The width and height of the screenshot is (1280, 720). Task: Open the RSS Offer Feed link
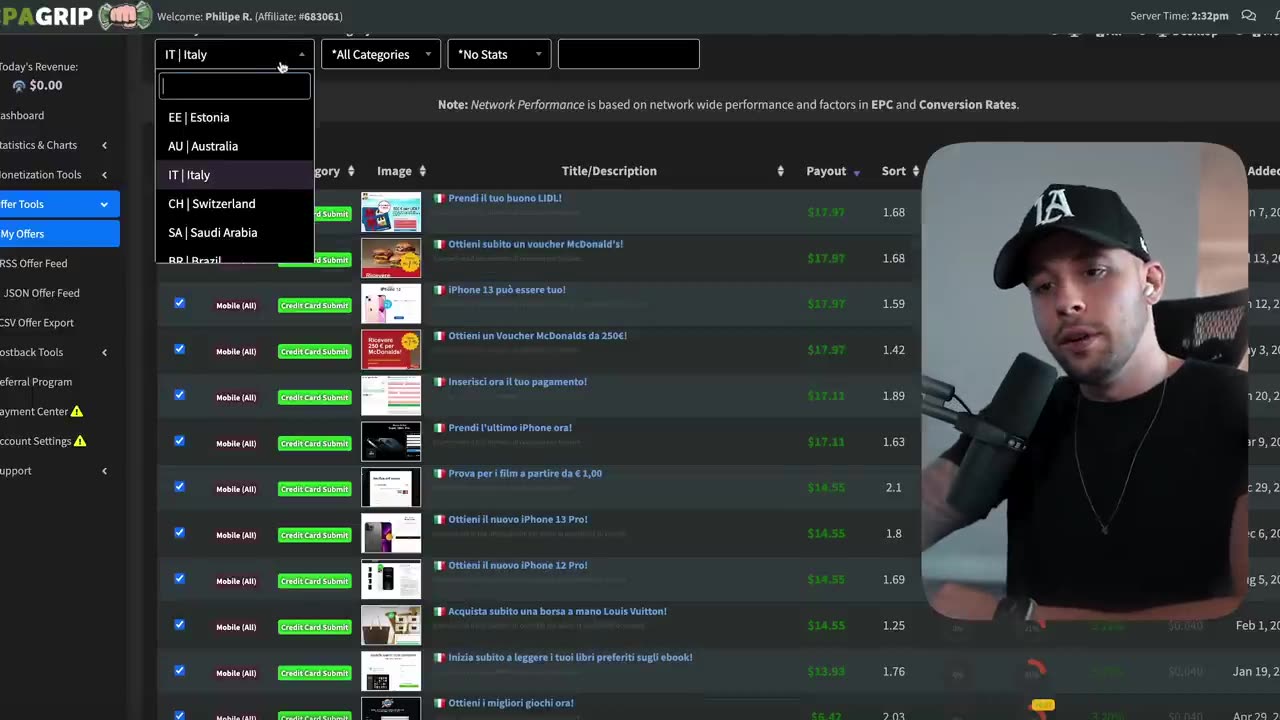click(x=35, y=263)
